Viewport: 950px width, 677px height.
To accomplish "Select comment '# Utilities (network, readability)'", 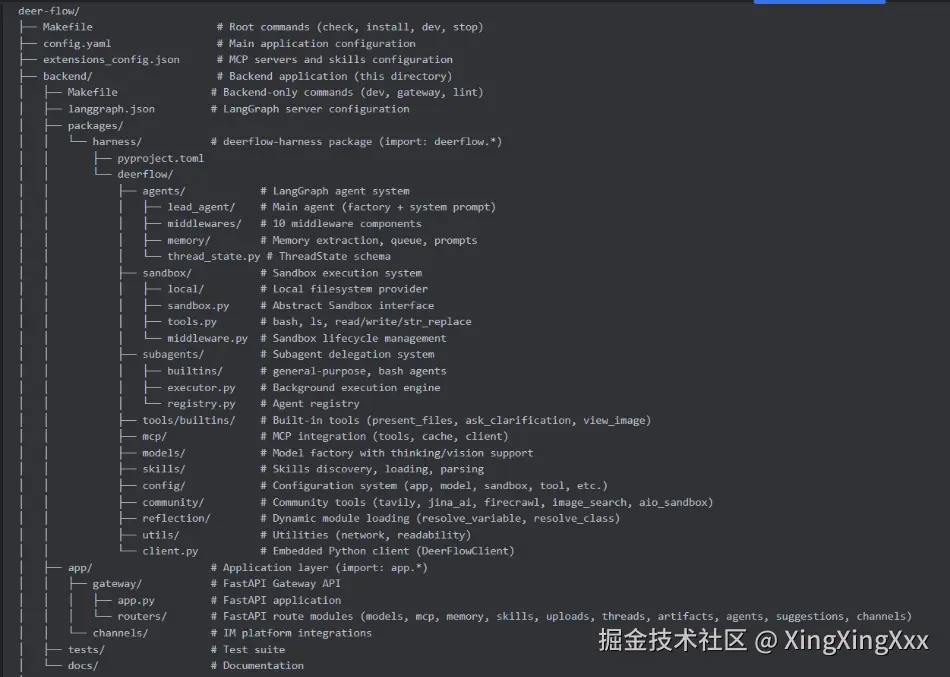I will click(365, 535).
